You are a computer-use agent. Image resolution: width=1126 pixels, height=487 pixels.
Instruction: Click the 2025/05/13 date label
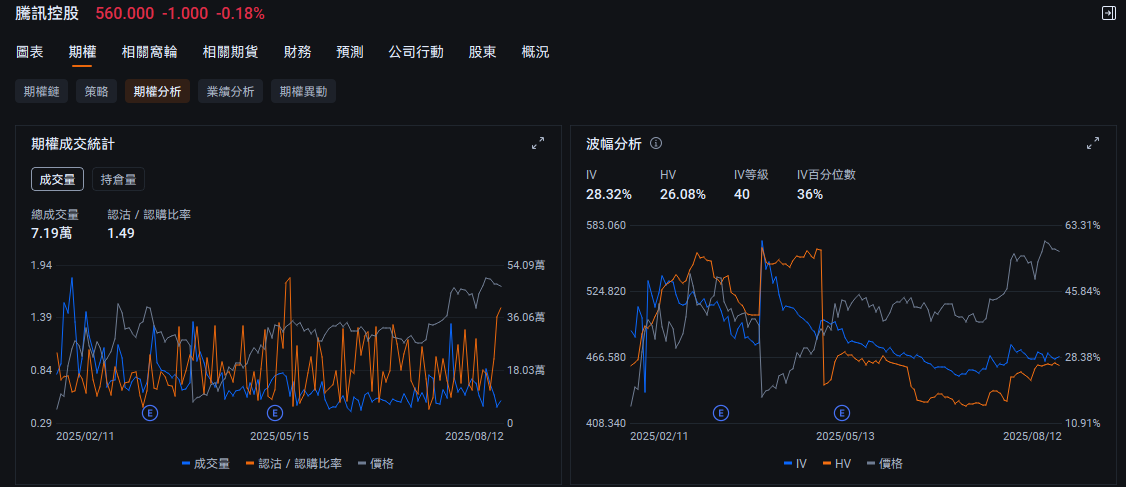[x=844, y=436]
